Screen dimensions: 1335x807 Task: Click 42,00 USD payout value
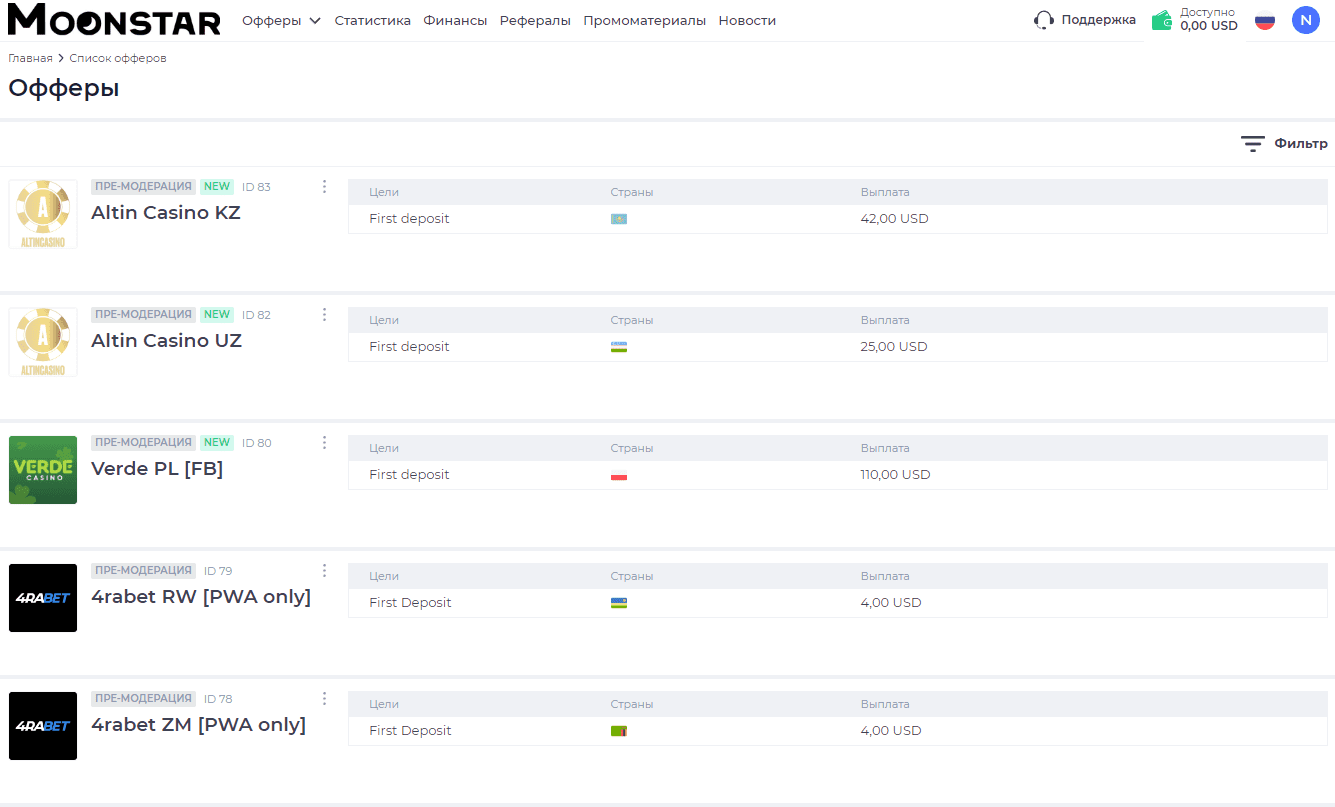point(894,219)
